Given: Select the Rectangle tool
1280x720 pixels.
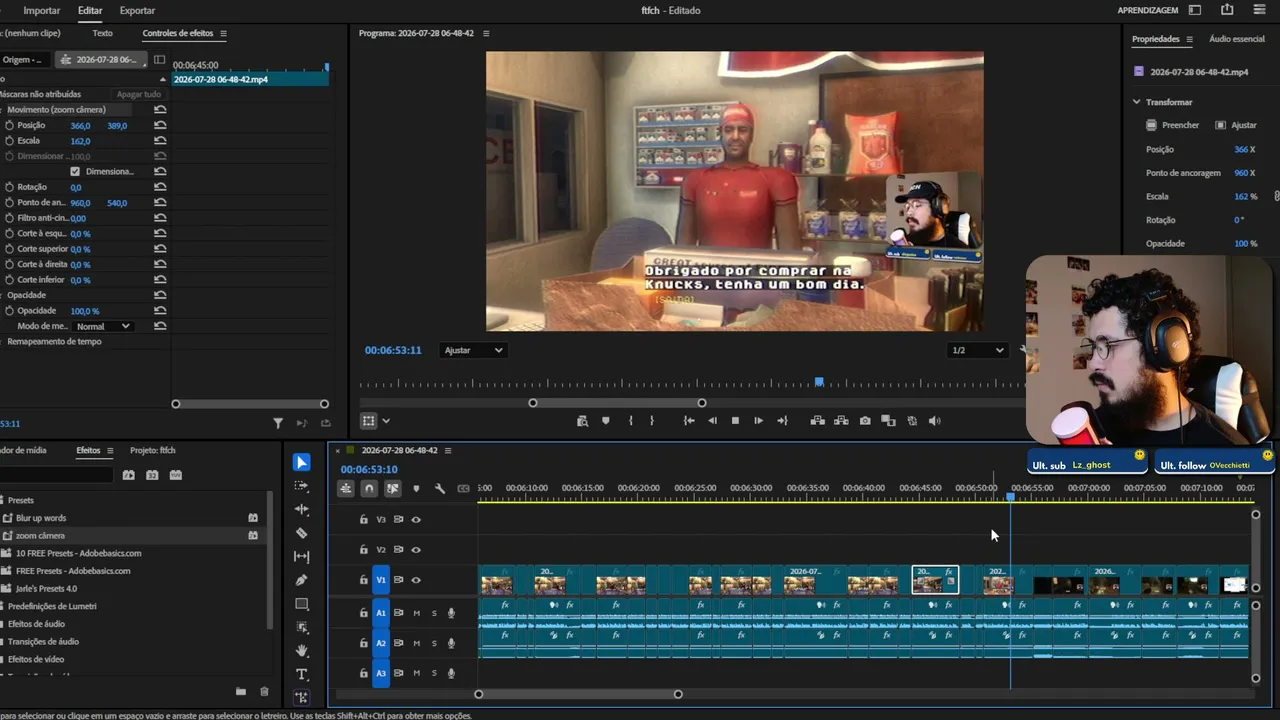Looking at the screenshot, I should tap(302, 604).
